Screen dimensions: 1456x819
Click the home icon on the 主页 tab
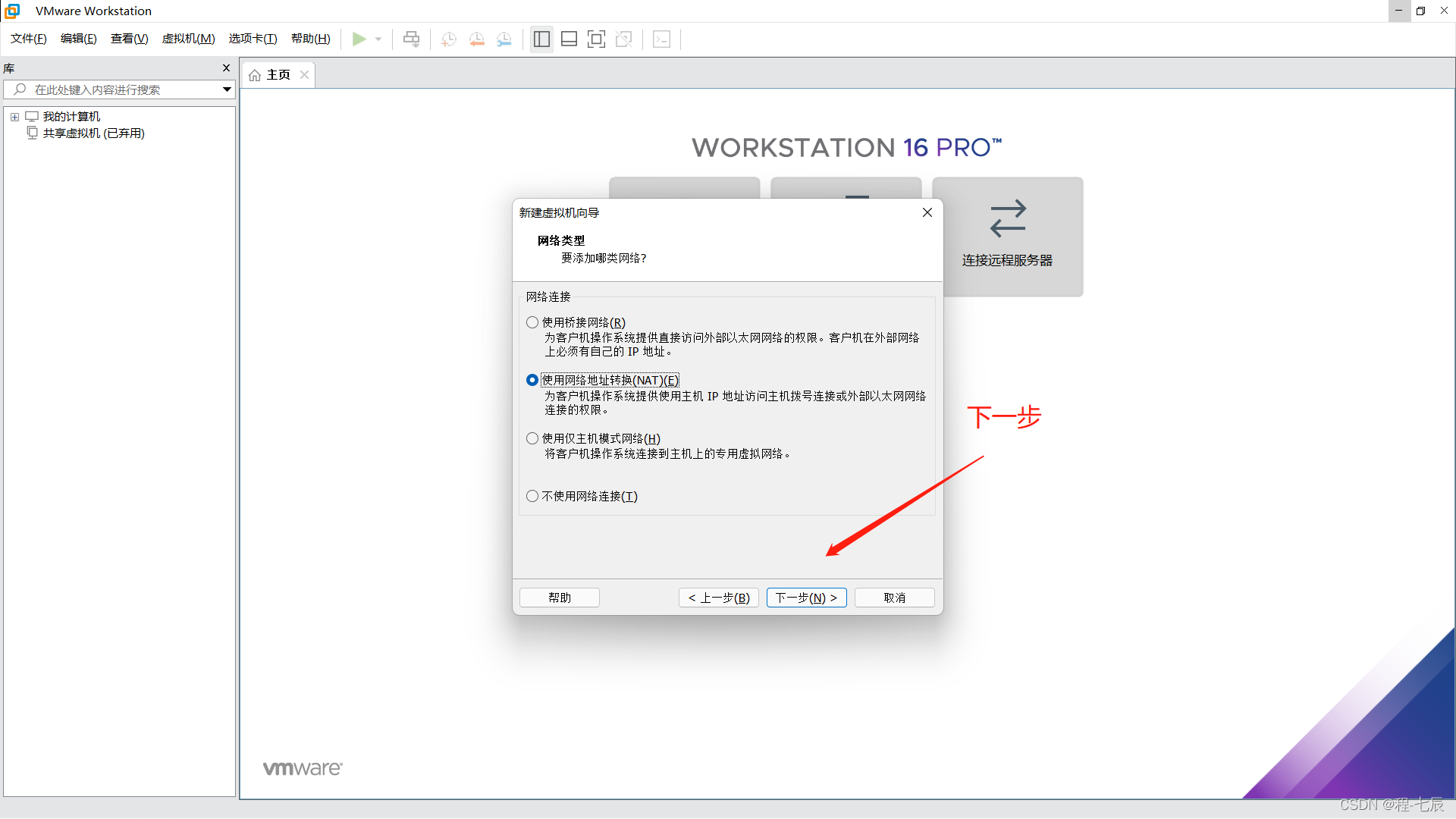point(255,75)
